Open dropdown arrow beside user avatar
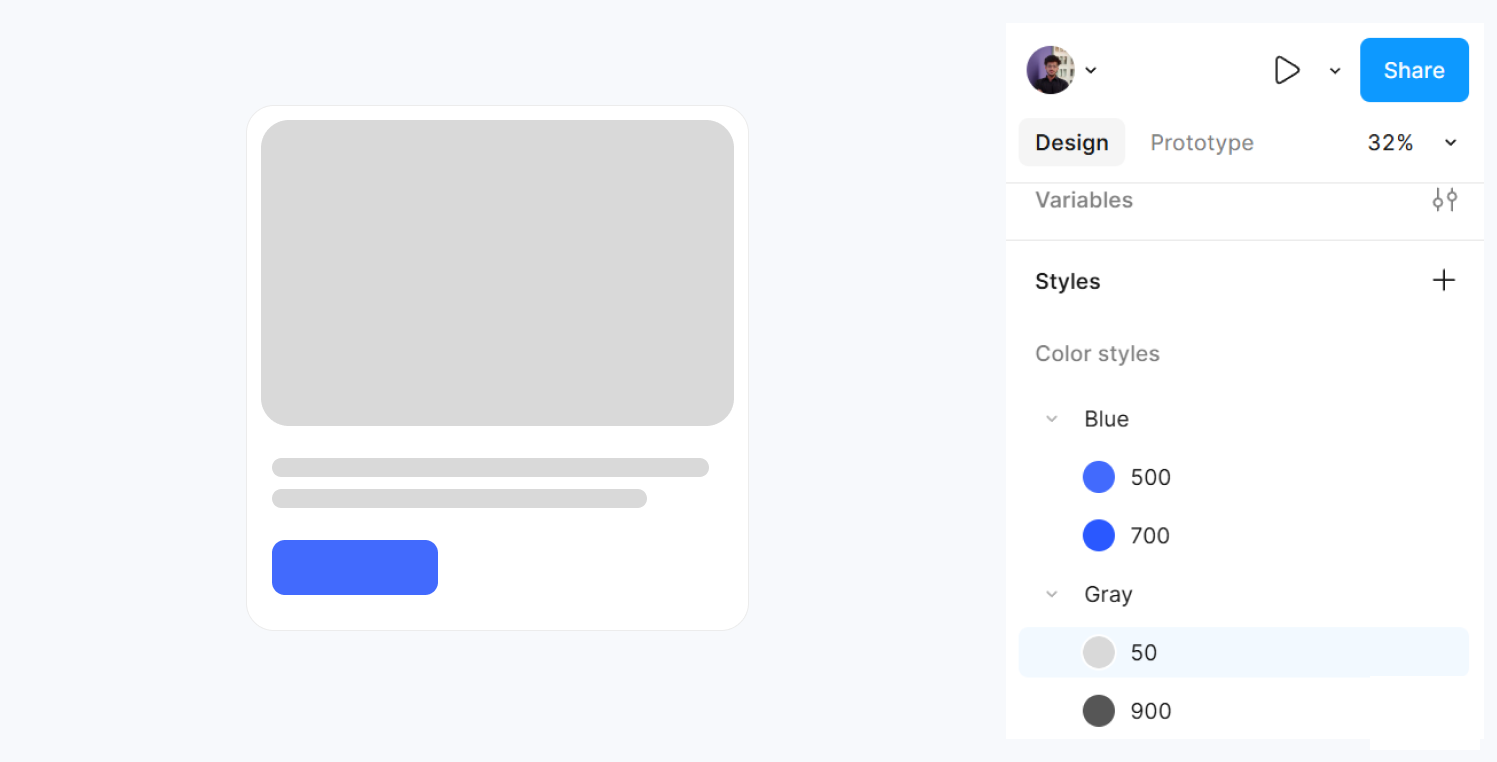Screen dimensions: 1497x762 1091,70
